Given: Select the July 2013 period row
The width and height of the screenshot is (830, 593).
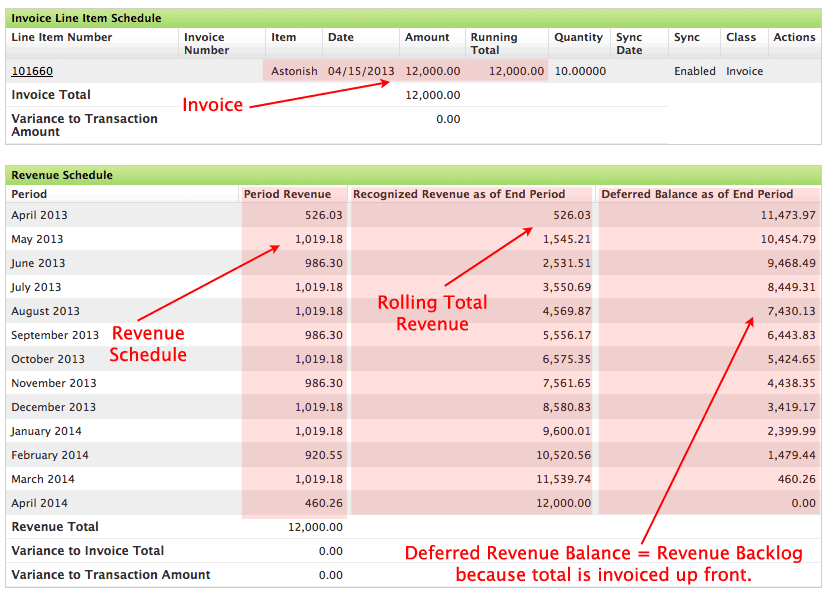Looking at the screenshot, I should click(x=413, y=287).
